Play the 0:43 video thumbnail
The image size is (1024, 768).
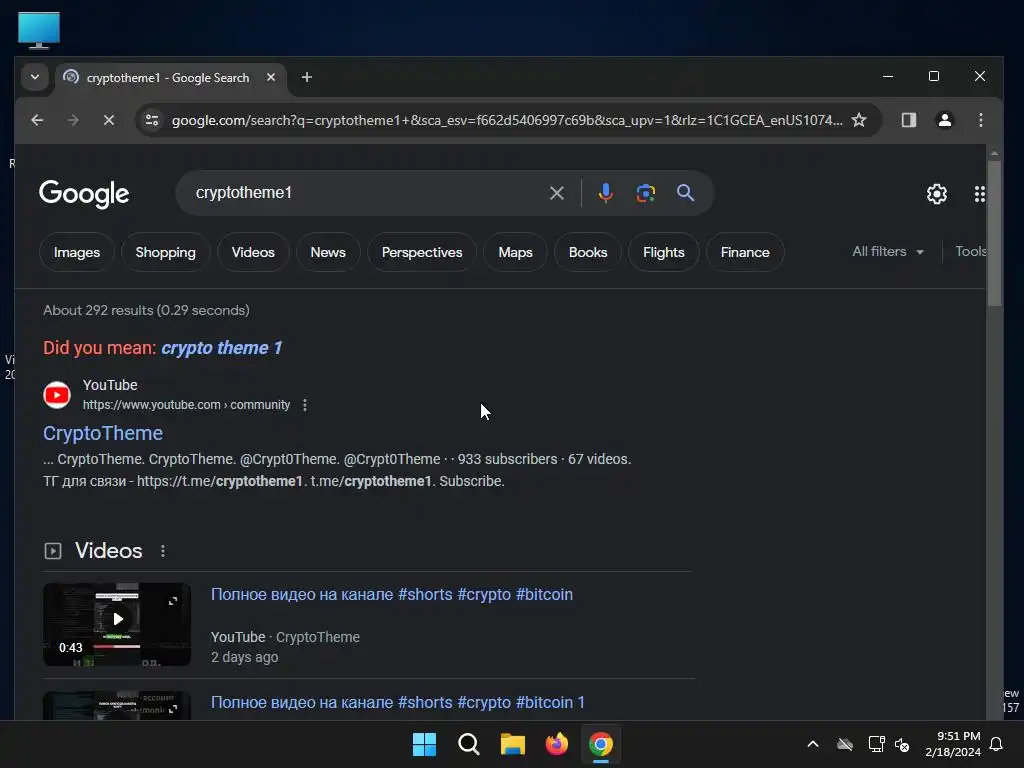(x=117, y=624)
